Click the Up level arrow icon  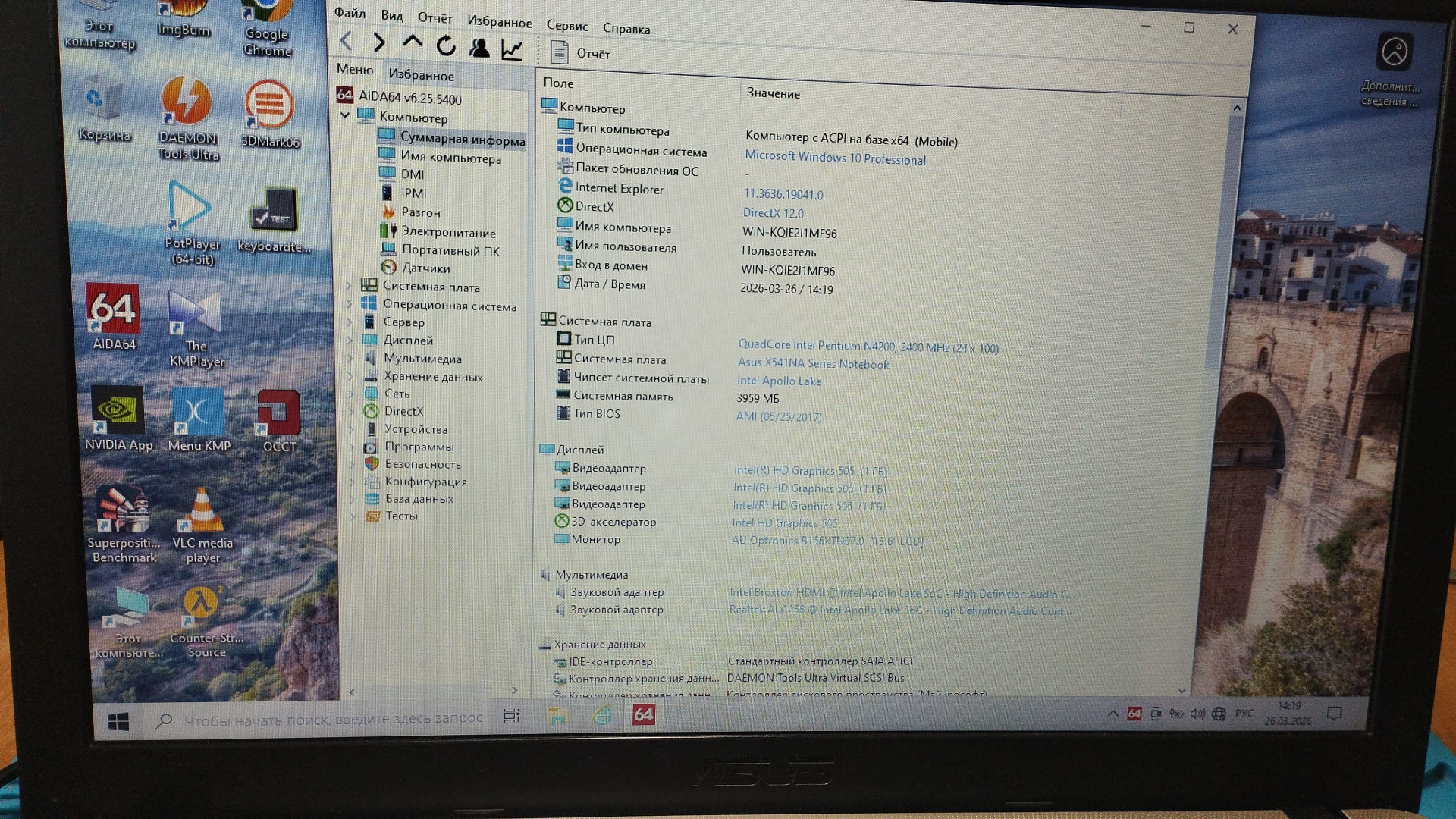pyautogui.click(x=413, y=42)
